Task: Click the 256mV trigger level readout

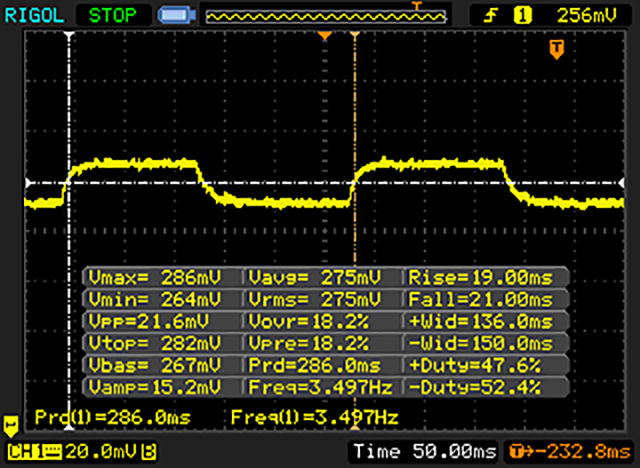Action: pos(587,16)
